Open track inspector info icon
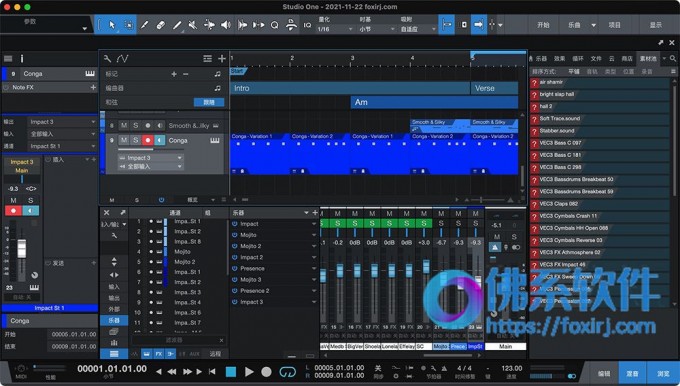Screen dimensions: 680x386 pyautogui.click(x=22, y=59)
